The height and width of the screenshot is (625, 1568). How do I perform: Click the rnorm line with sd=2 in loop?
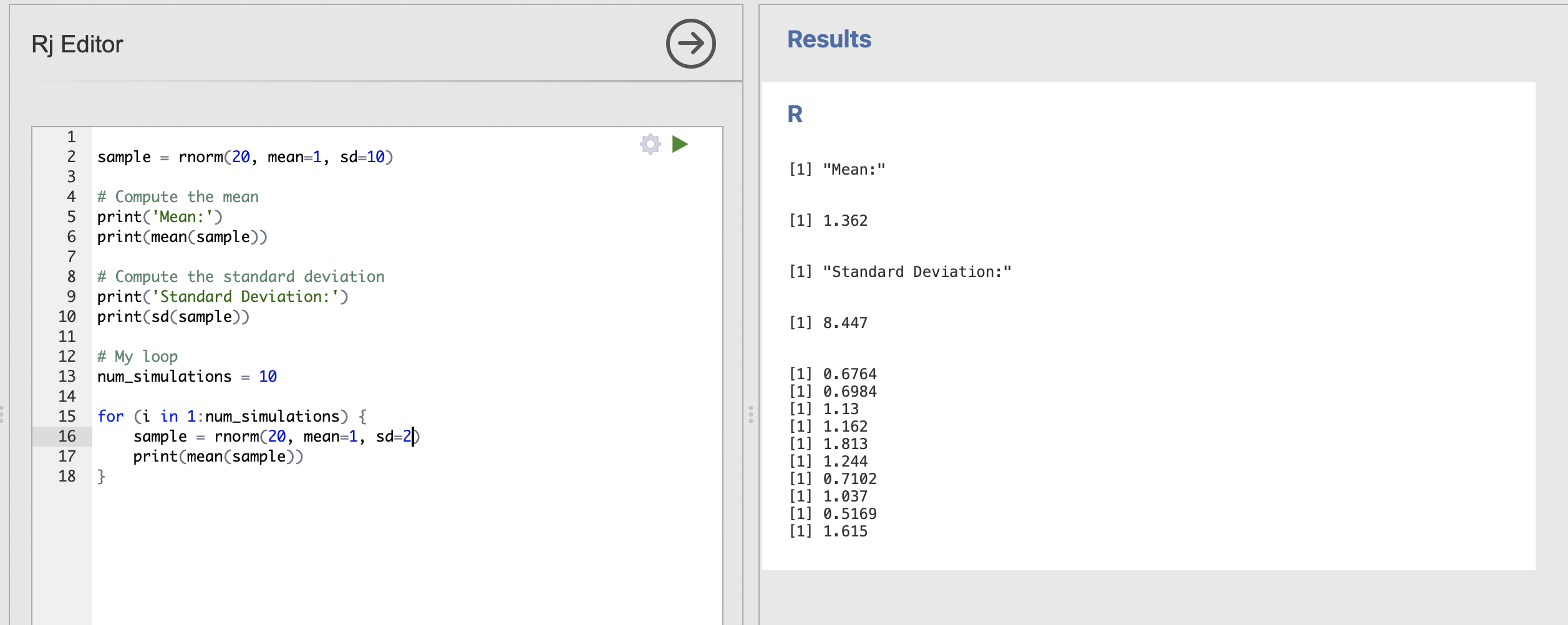point(277,437)
